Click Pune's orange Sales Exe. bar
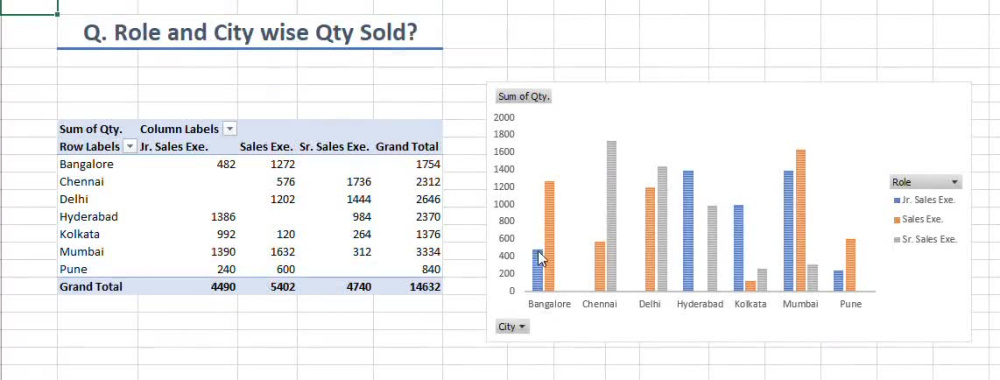Viewport: 1000px width, 380px height. 851,265
